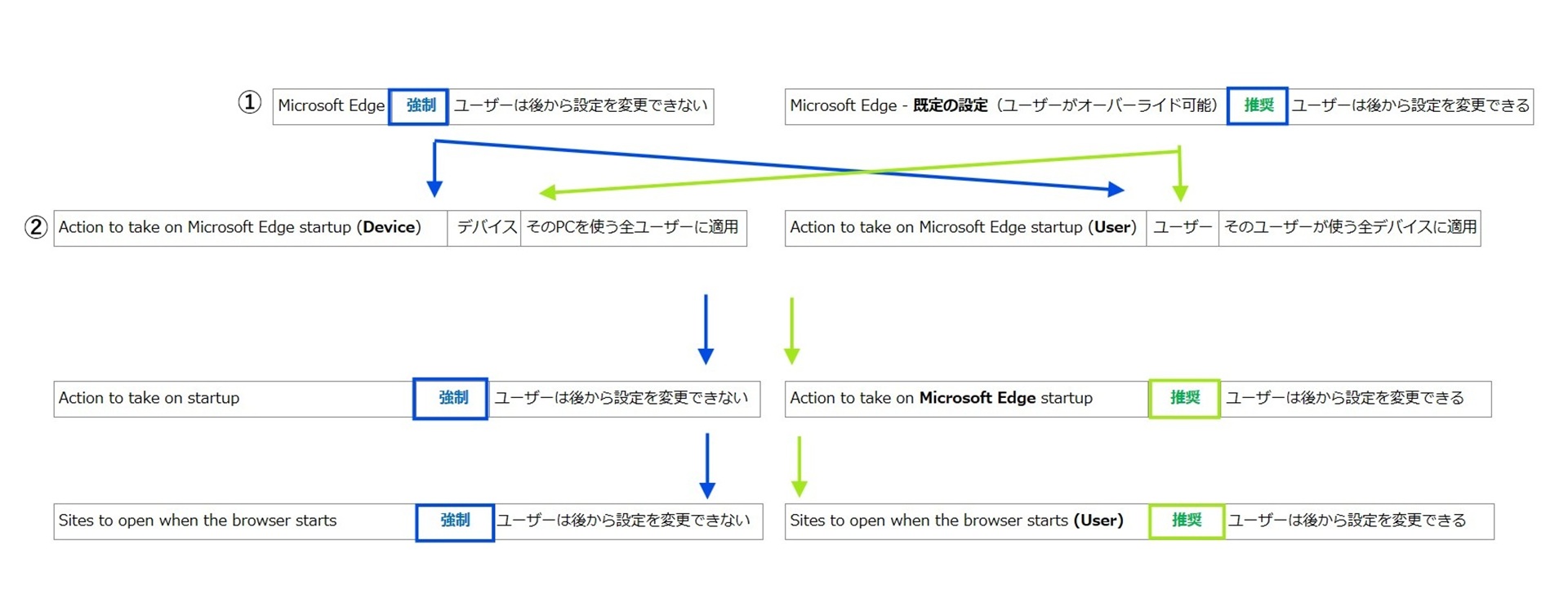
Task: Open 'Action to take on Microsoft Edge startup (User)'
Action: (964, 228)
